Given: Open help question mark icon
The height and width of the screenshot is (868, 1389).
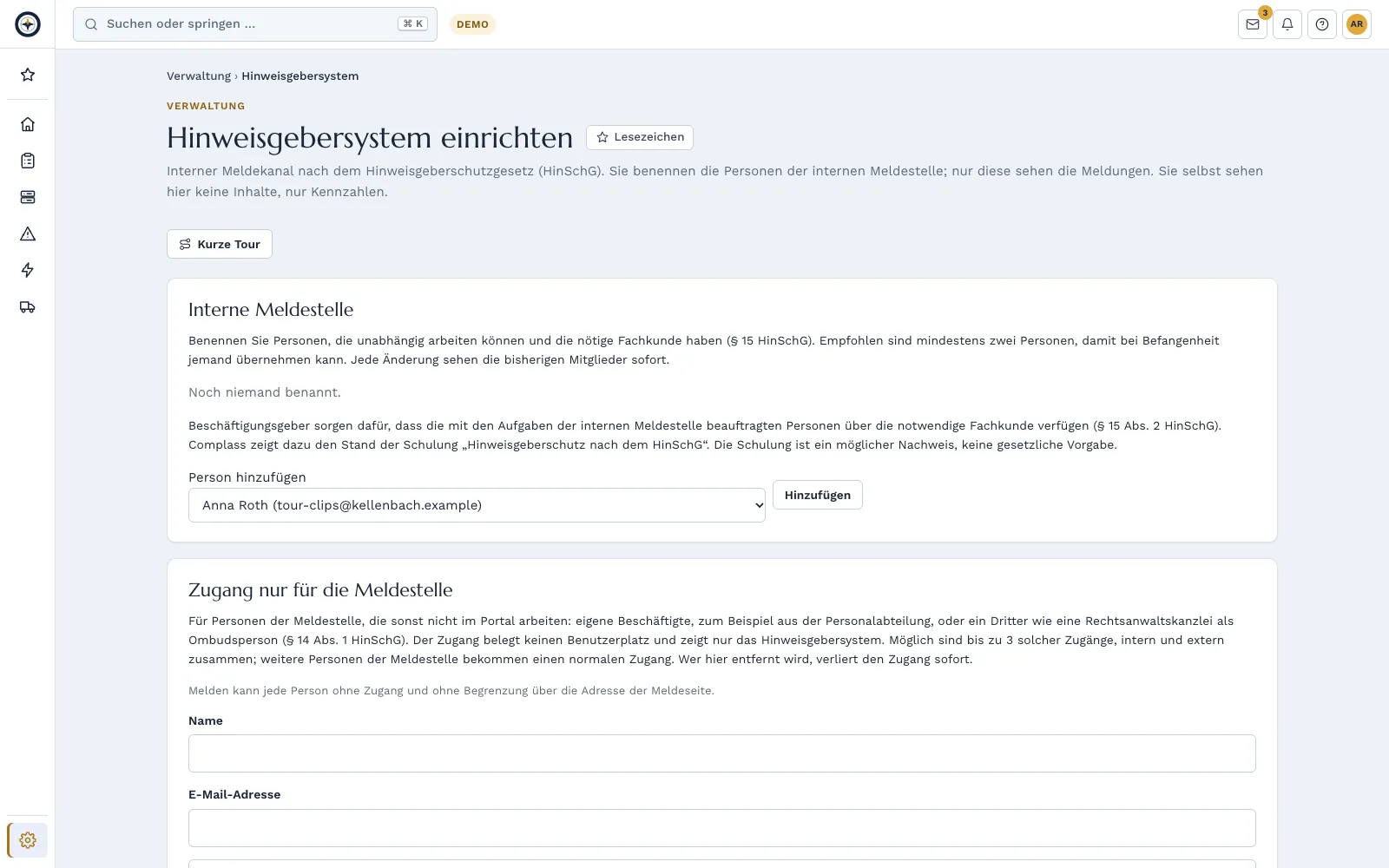Looking at the screenshot, I should (1322, 24).
